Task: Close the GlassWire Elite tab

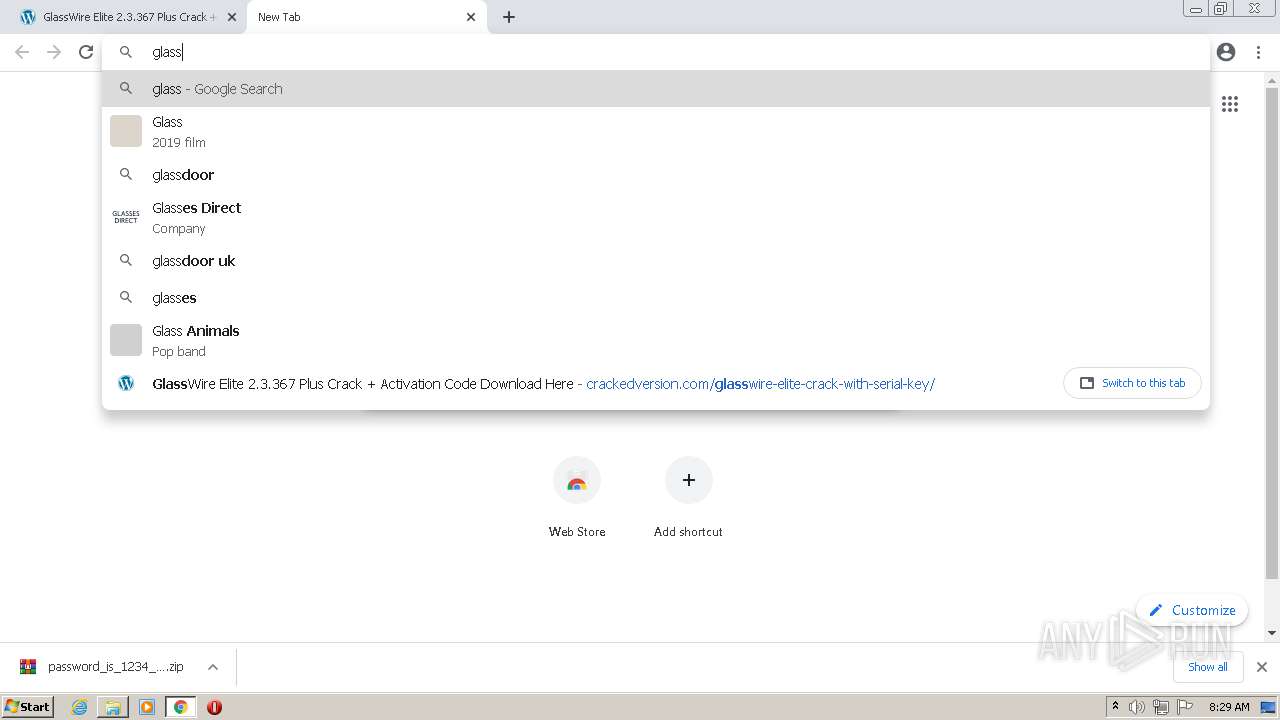Action: [232, 17]
